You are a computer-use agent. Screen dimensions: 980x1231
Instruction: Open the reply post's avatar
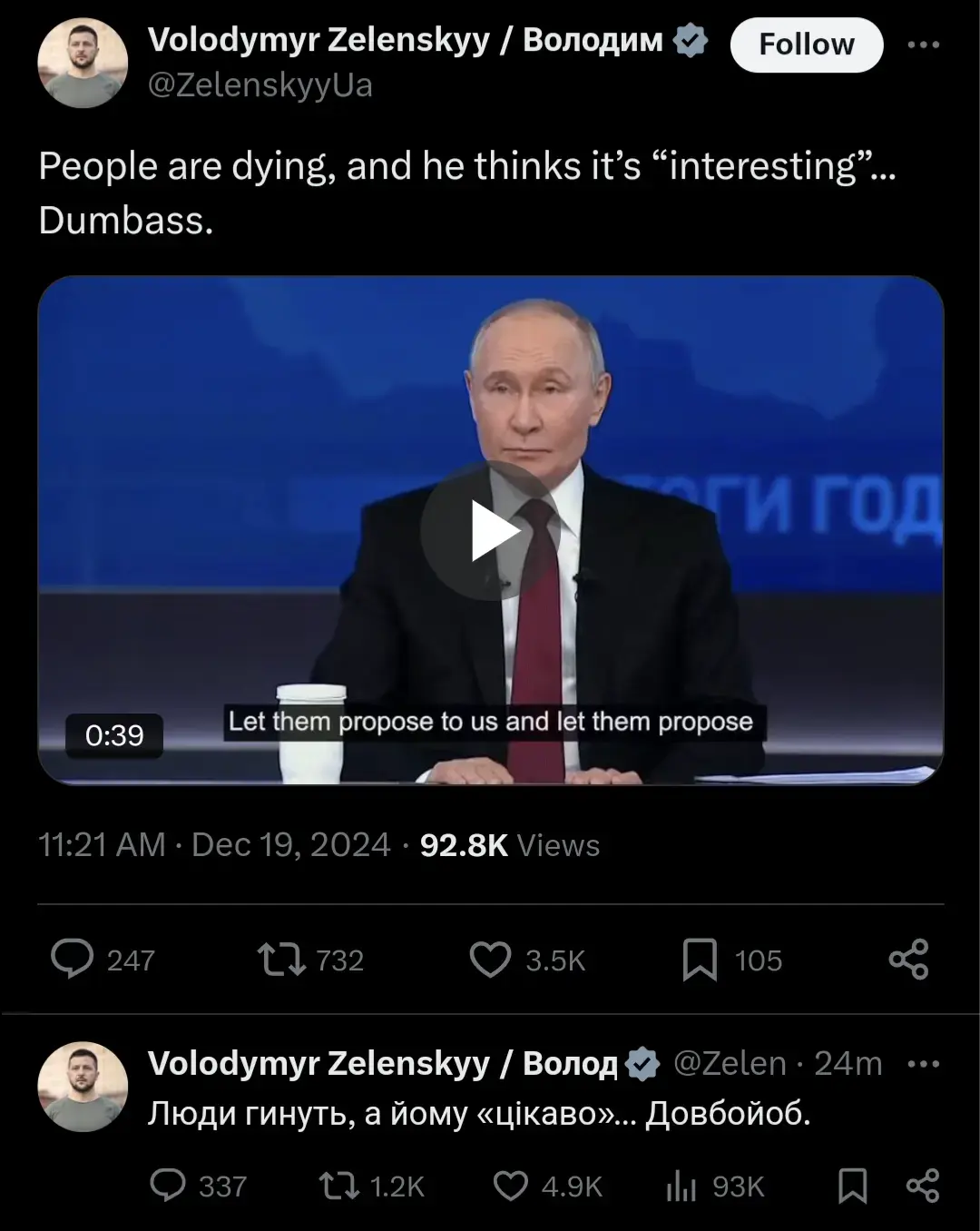point(83,1087)
